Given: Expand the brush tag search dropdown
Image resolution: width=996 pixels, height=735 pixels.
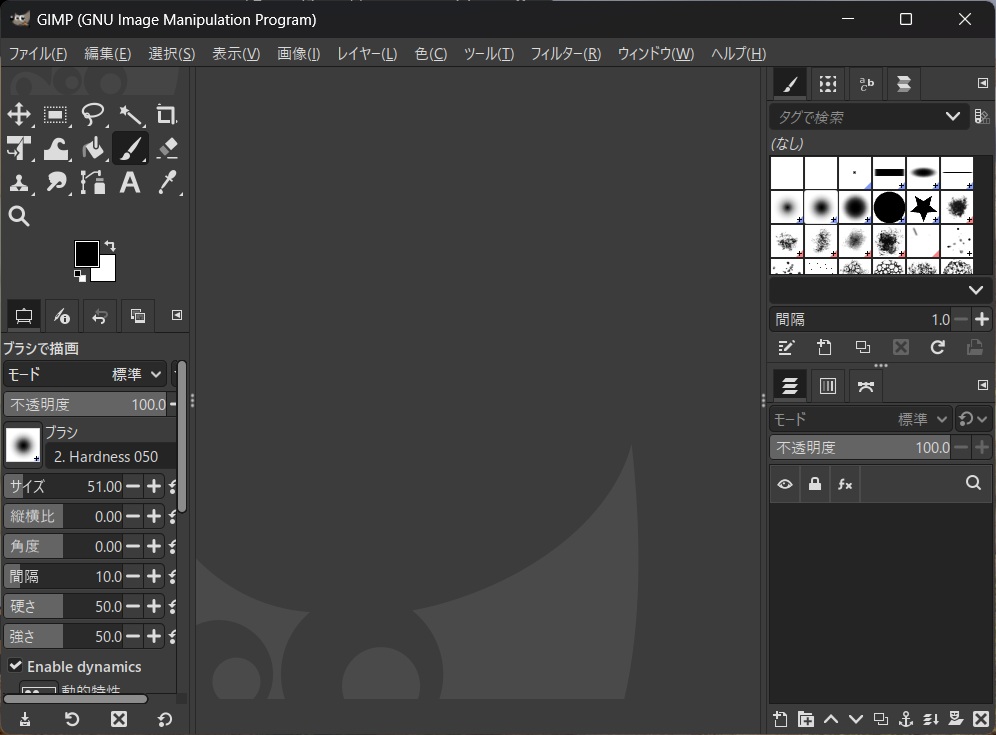Looking at the screenshot, I should pos(952,117).
